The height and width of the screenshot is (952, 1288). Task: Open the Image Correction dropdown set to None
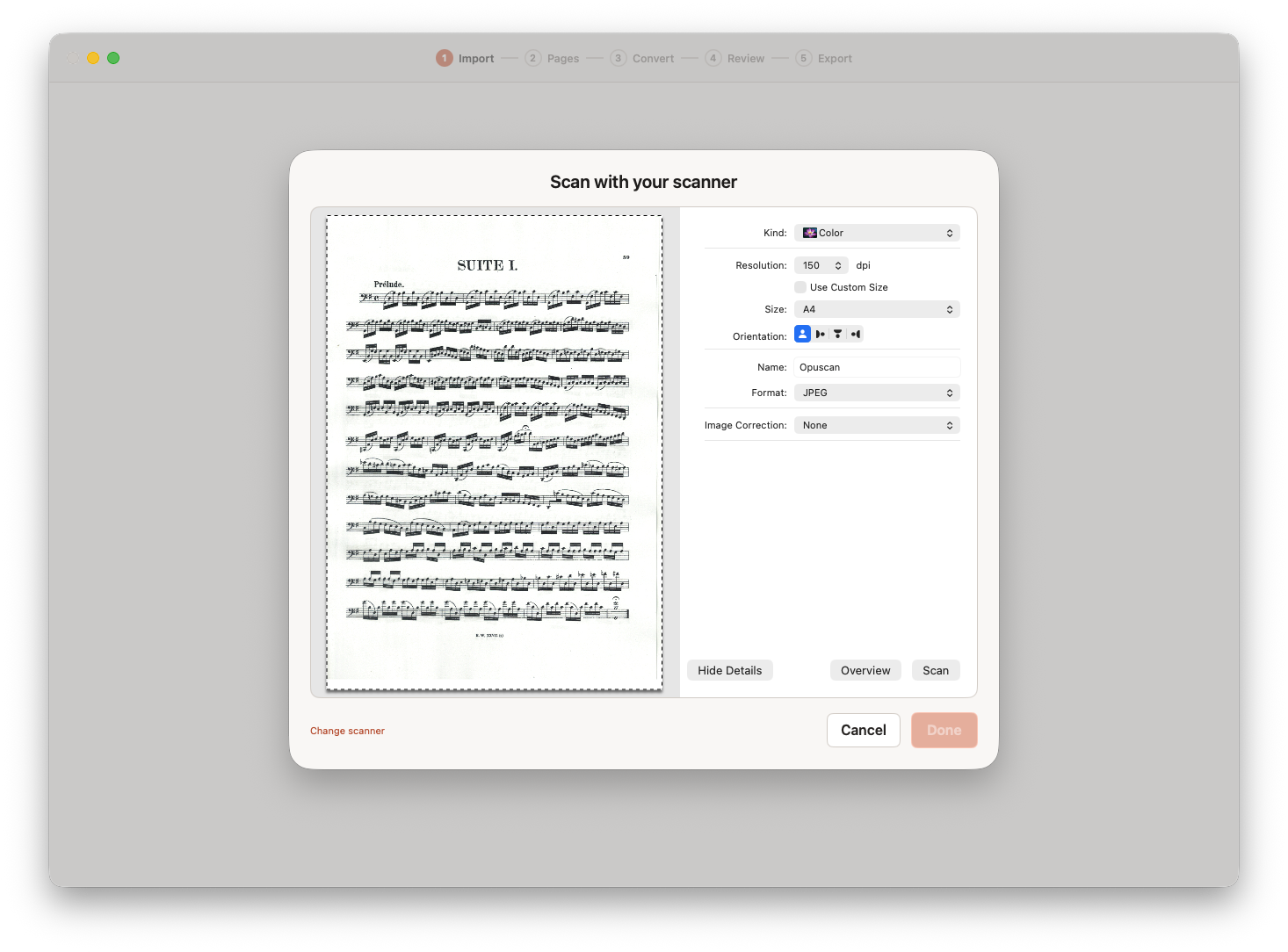[x=877, y=425]
